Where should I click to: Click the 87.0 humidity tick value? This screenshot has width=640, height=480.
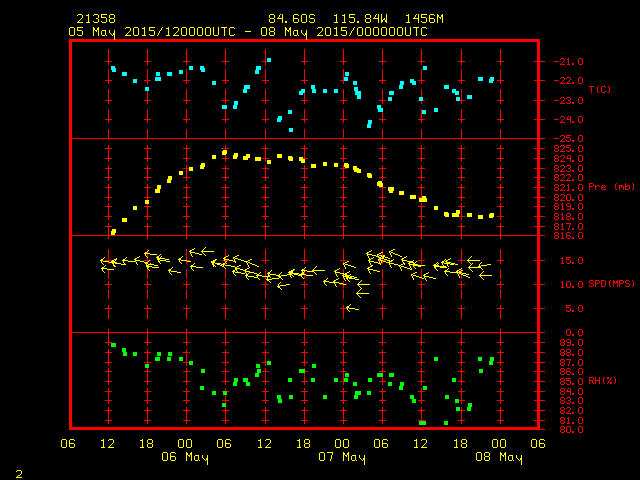point(571,362)
